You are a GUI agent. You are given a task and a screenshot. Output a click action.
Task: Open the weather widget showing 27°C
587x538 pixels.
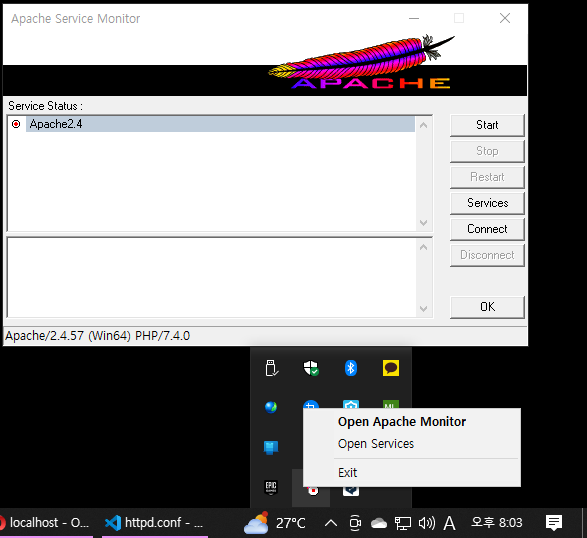pos(275,523)
